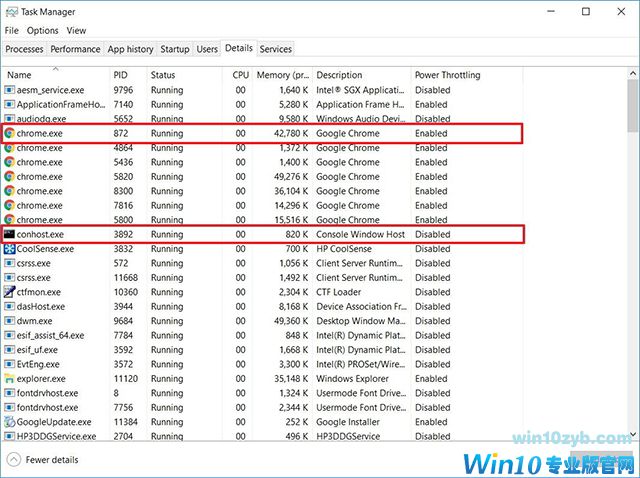Click the Task Manager title bar icon
This screenshot has width=640, height=478.
11,12
